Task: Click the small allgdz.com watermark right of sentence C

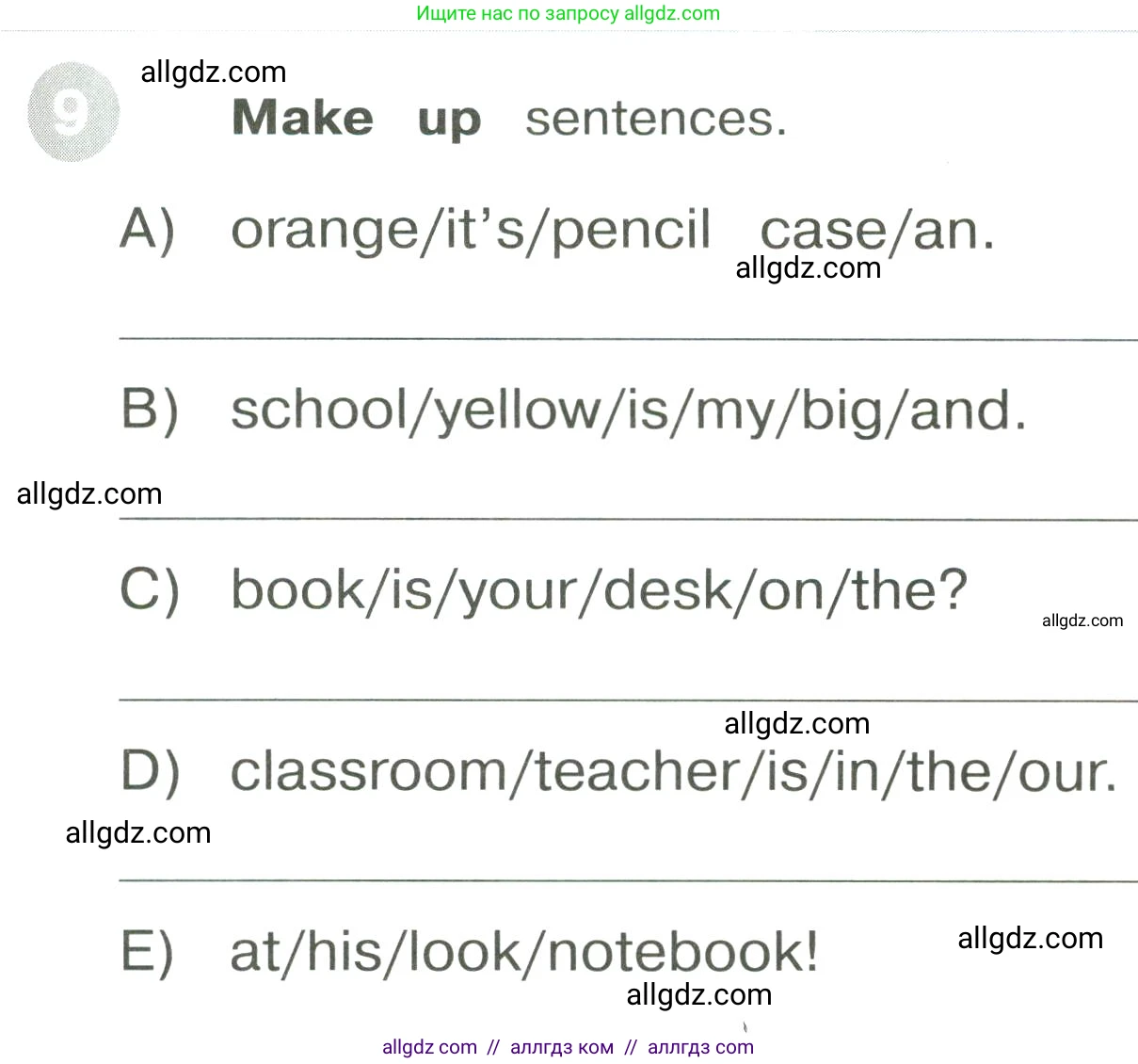Action: [x=1082, y=621]
